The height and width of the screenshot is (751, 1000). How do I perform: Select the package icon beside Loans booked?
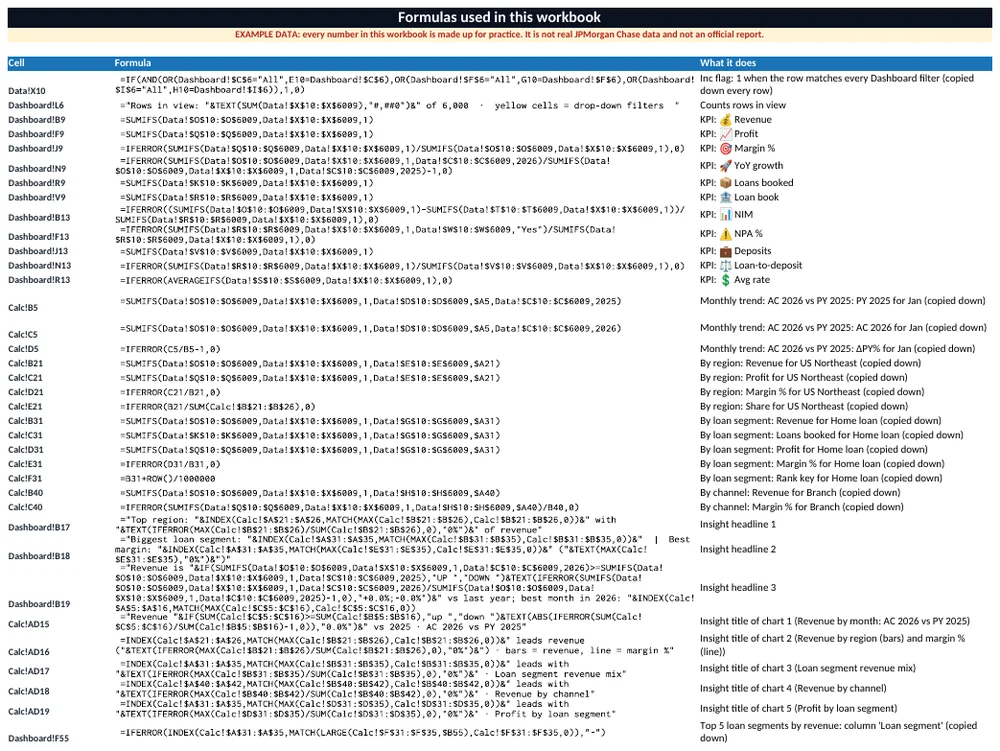(725, 183)
